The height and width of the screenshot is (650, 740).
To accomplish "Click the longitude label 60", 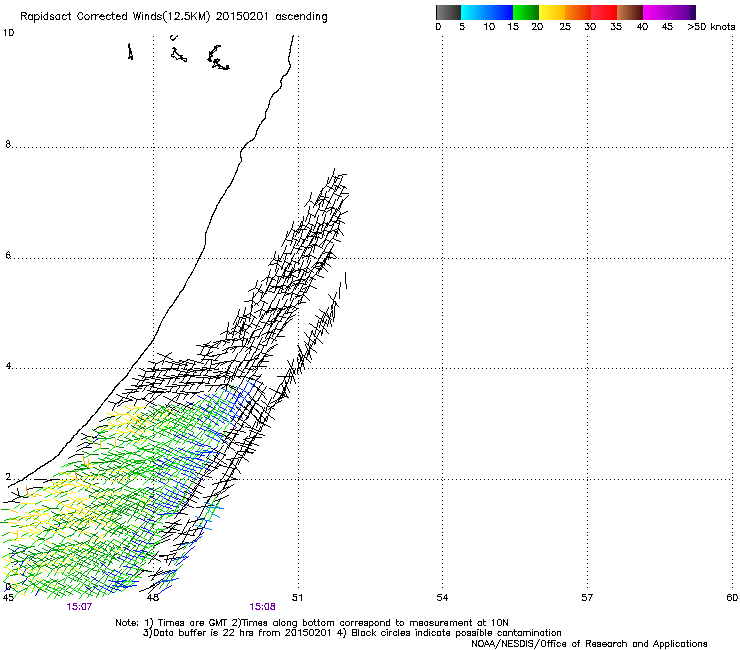I will pyautogui.click(x=732, y=598).
